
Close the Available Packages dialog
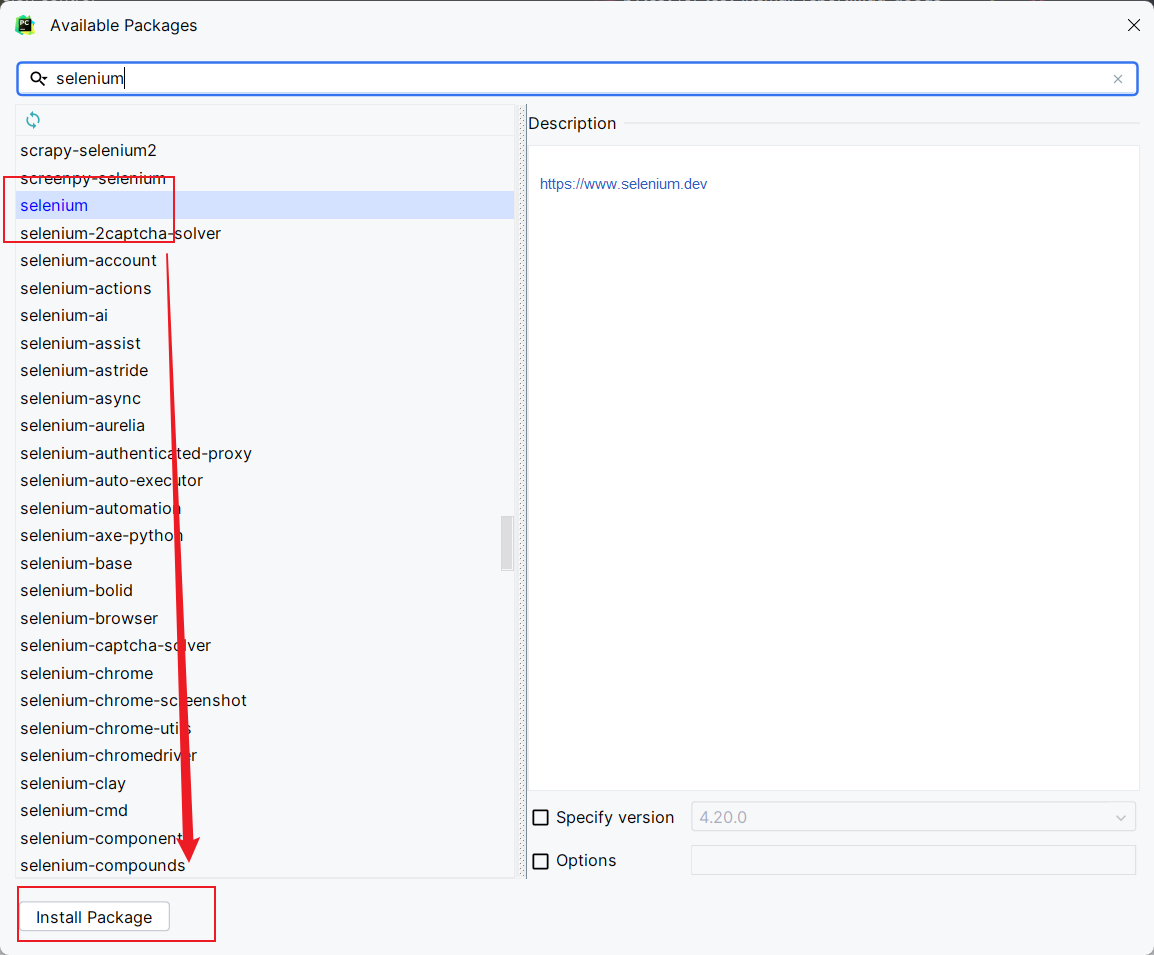[x=1133, y=25]
